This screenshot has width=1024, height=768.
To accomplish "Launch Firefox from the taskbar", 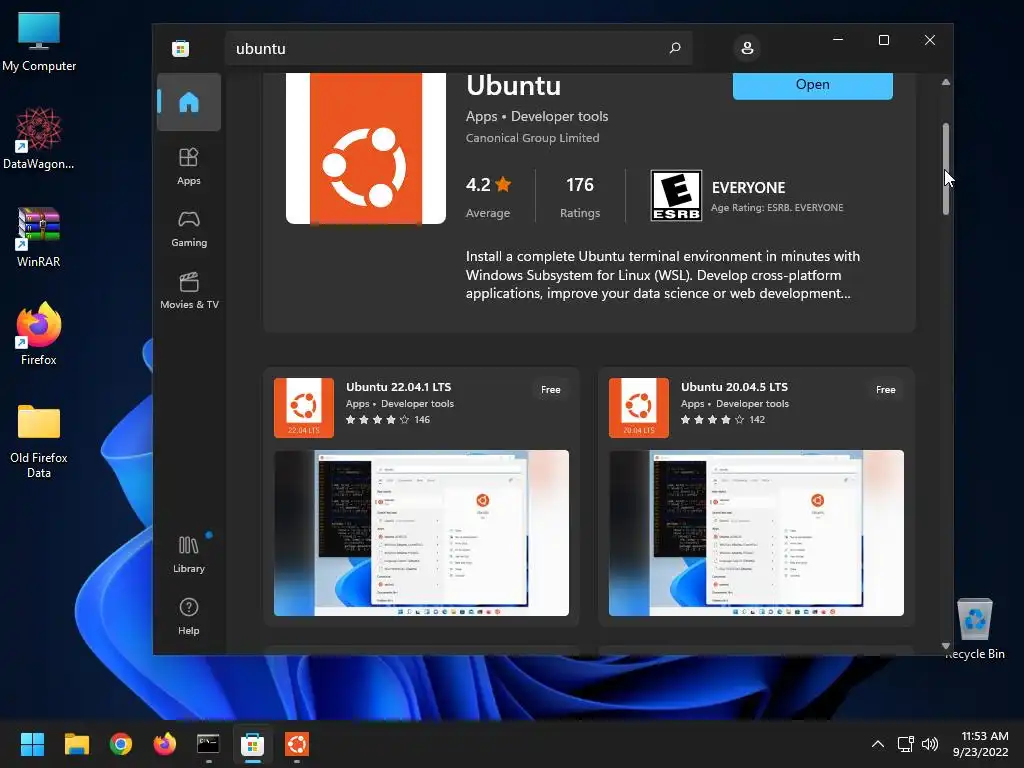I will click(x=165, y=744).
